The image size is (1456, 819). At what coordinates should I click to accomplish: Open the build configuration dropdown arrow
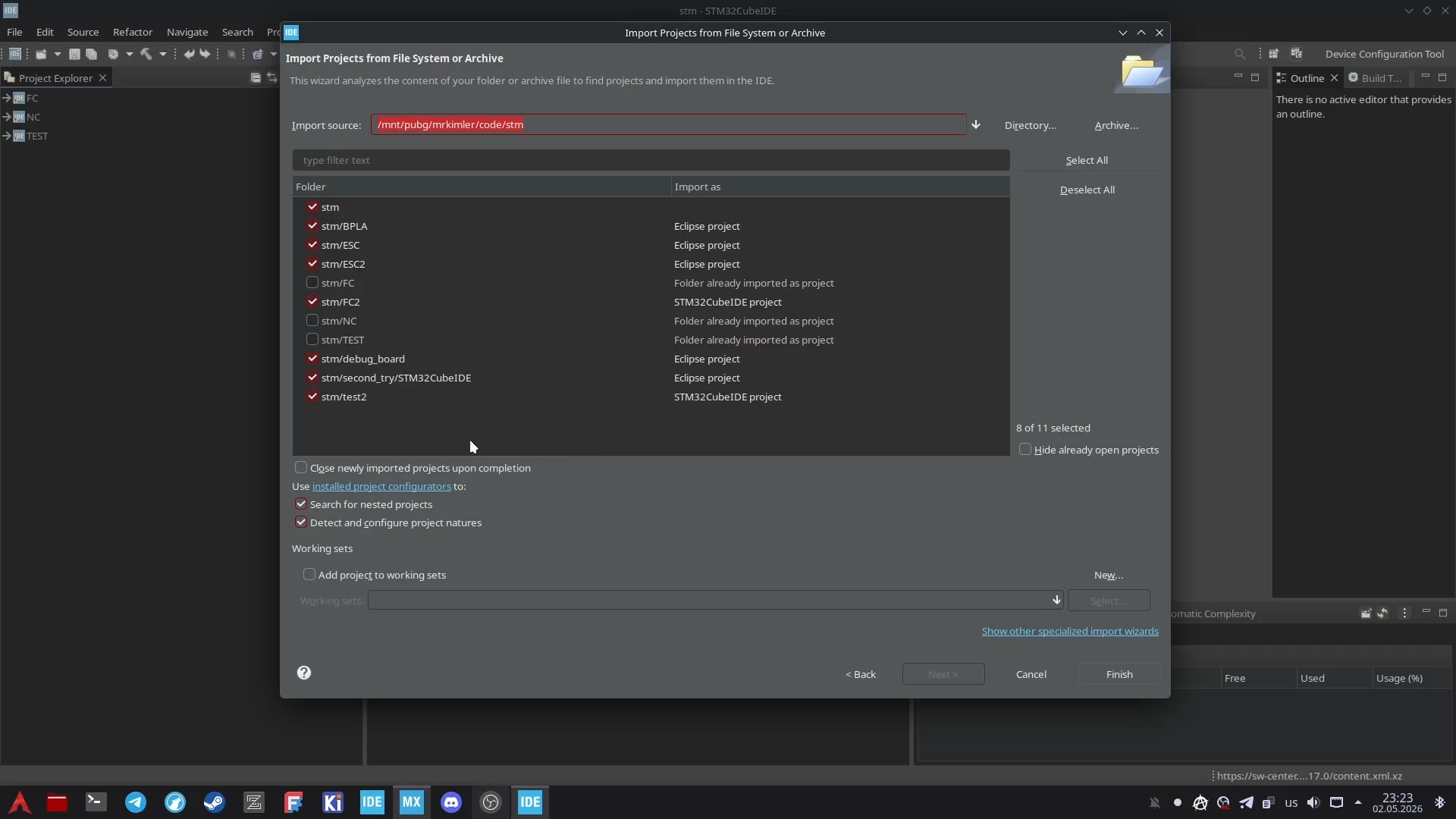click(129, 54)
